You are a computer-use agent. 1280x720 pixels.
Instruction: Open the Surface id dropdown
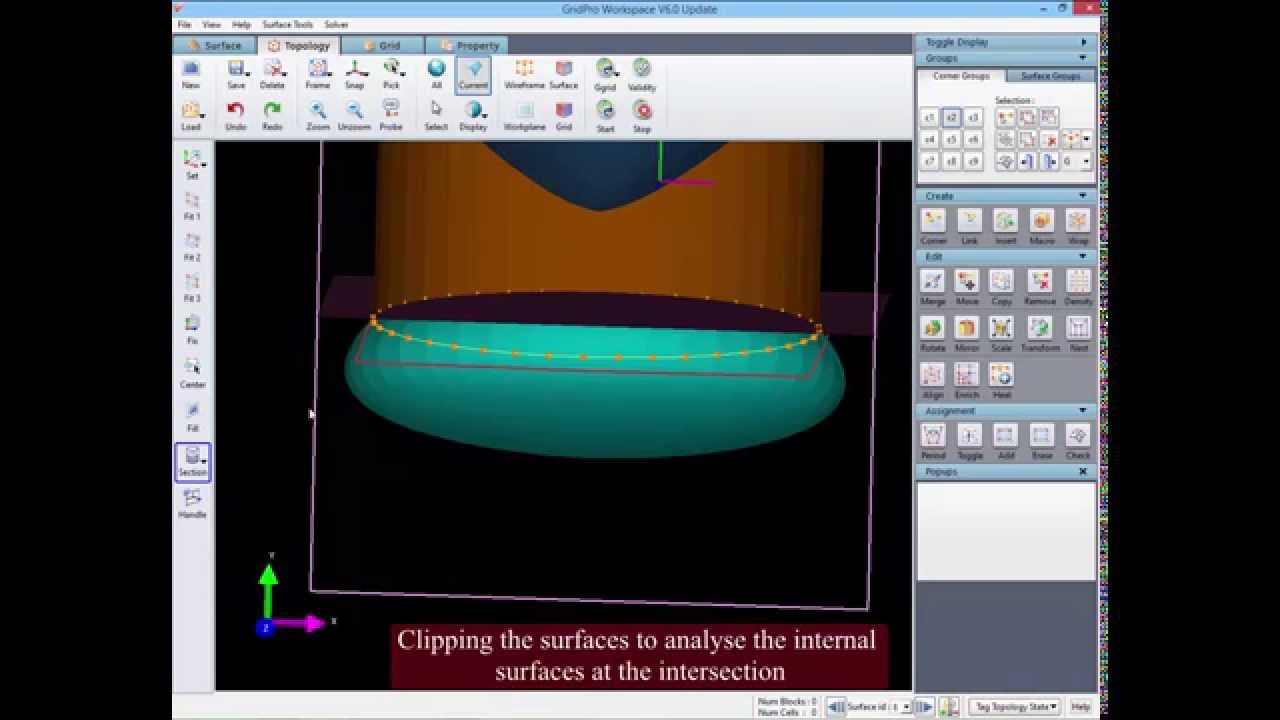coord(907,707)
